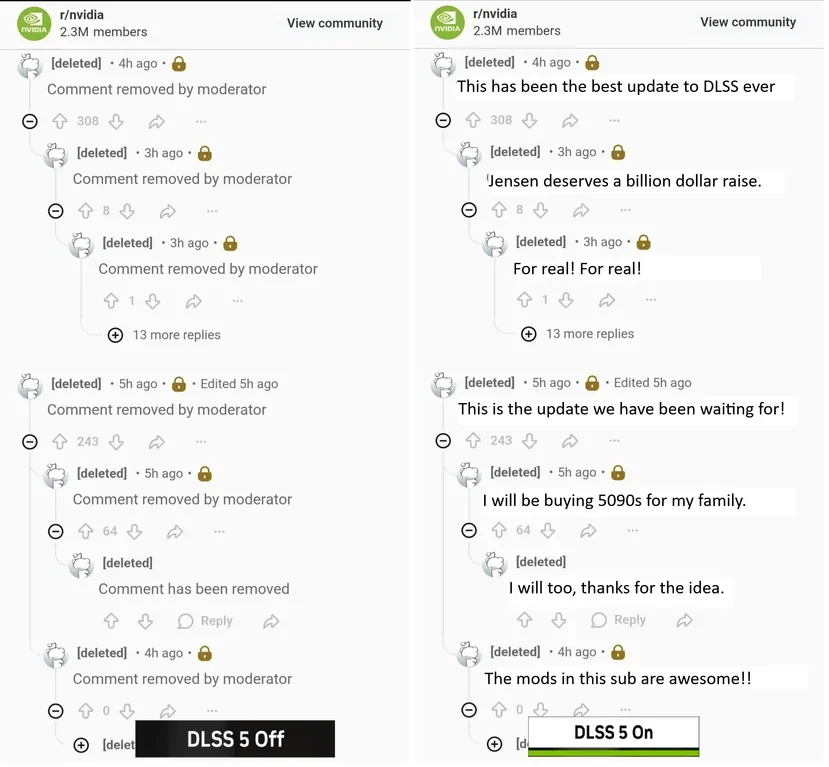The image size is (829, 767).
Task: Collapse the "Jensen deserves a billion dollar raise" thread
Action: click(x=469, y=210)
